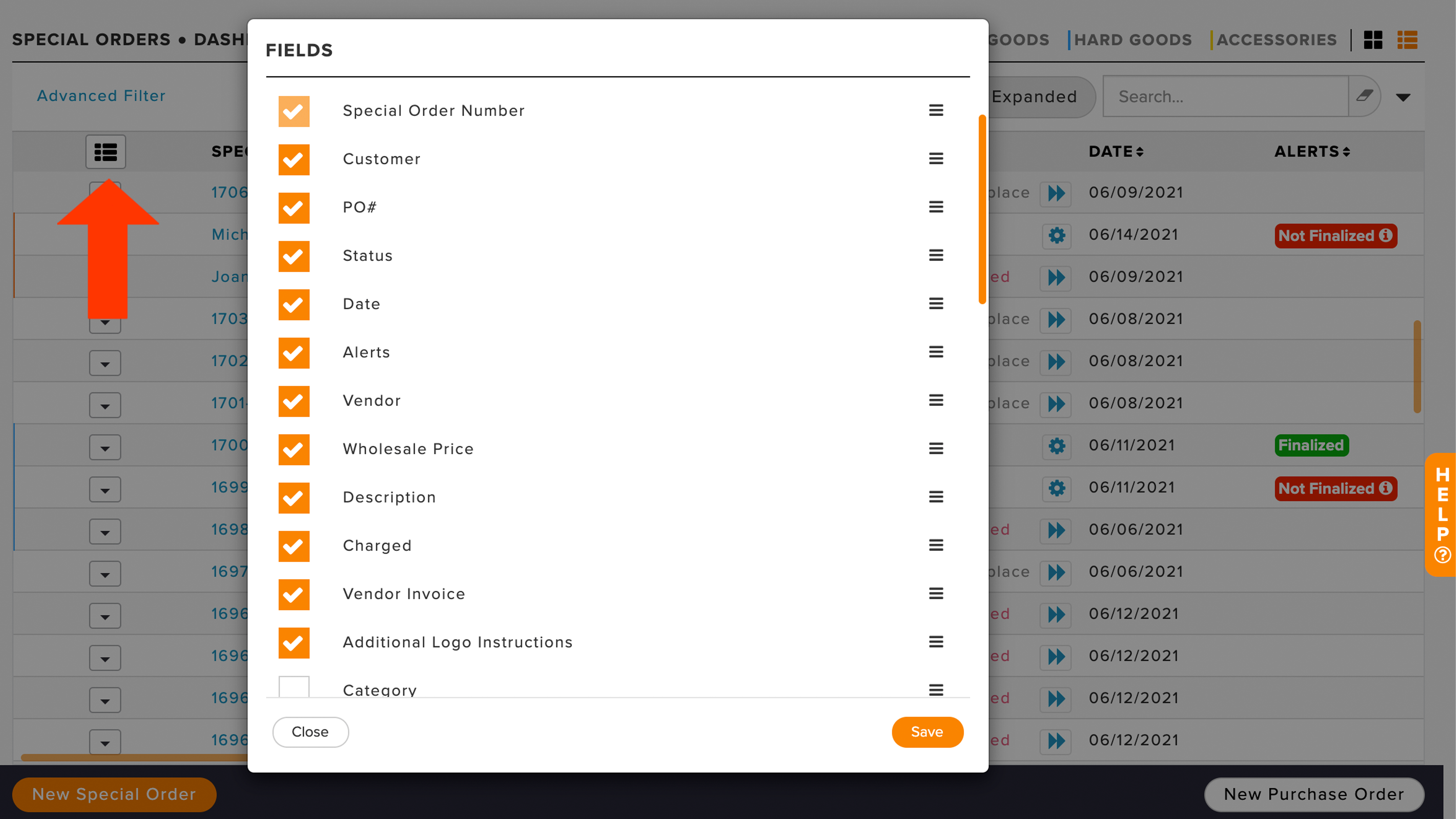1456x819 pixels.
Task: Uncheck the Vendor Invoice checkbox
Action: coord(294,594)
